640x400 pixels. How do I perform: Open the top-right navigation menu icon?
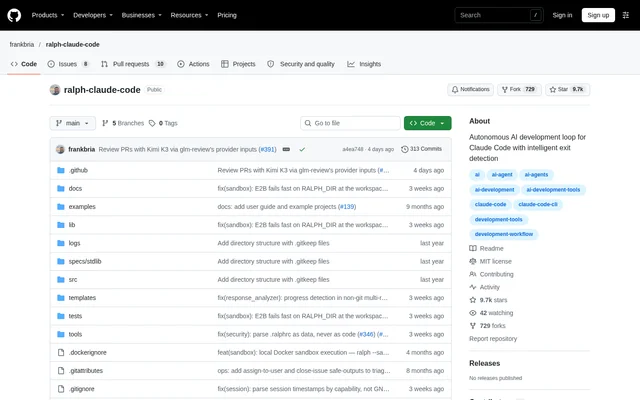(626, 15)
